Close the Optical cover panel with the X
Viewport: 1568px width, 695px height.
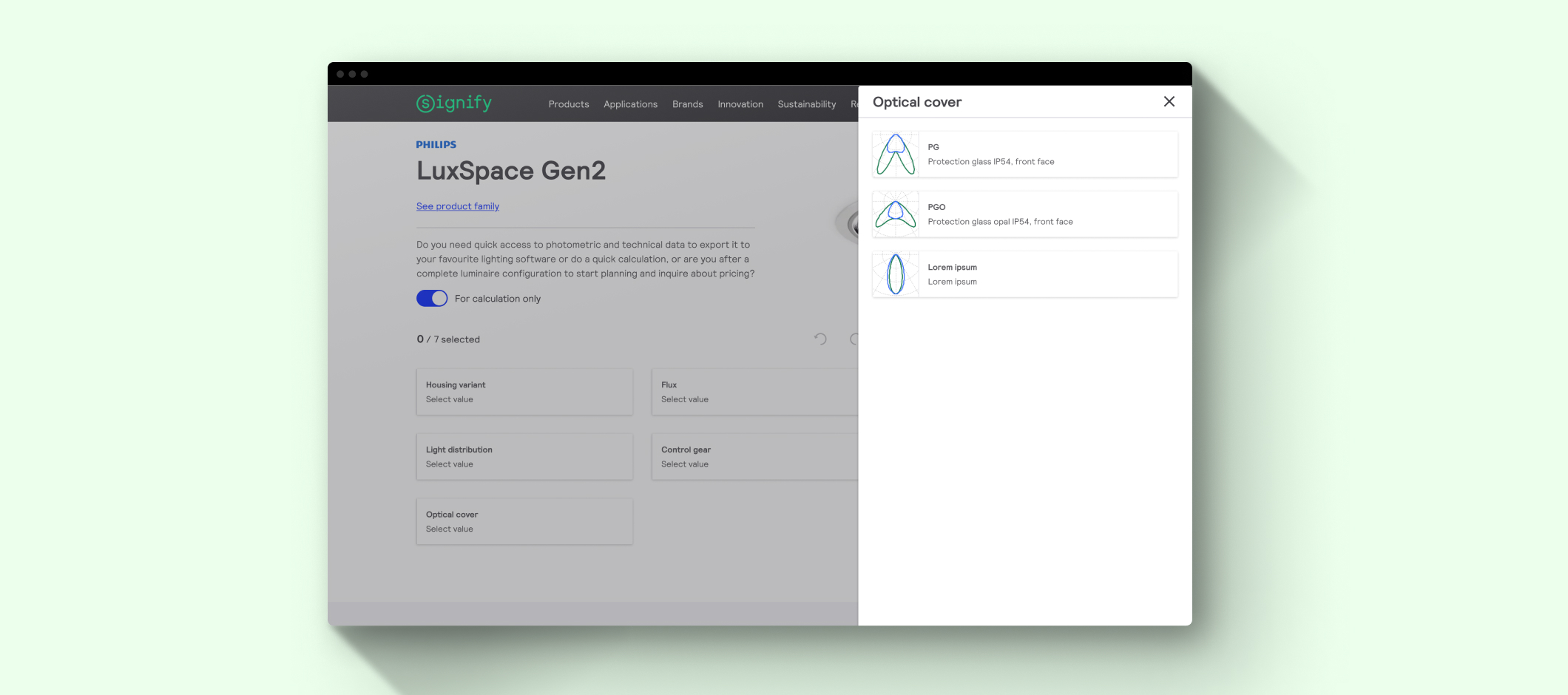[1169, 101]
